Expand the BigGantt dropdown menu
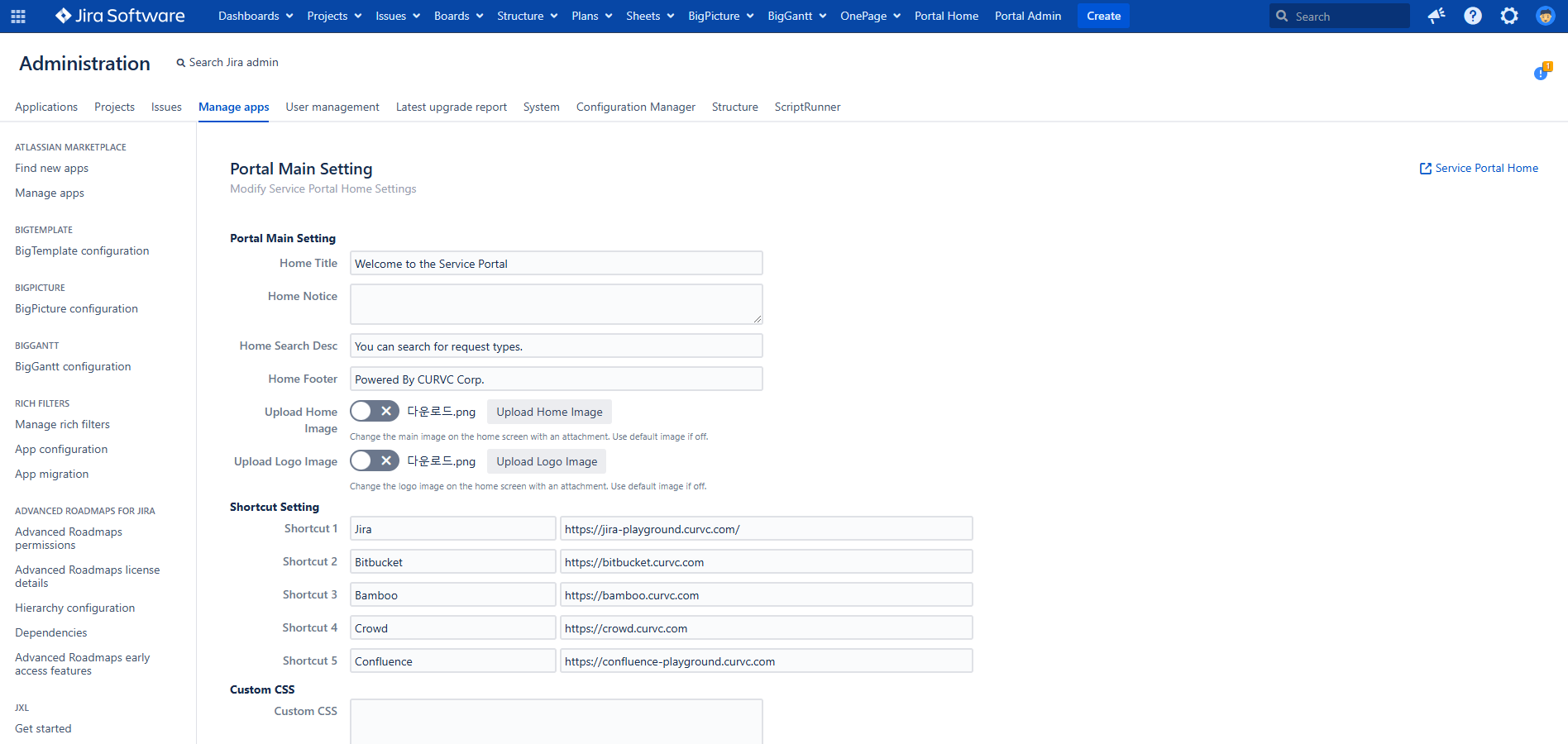Screen dimensions: 1568x744 pos(797,16)
